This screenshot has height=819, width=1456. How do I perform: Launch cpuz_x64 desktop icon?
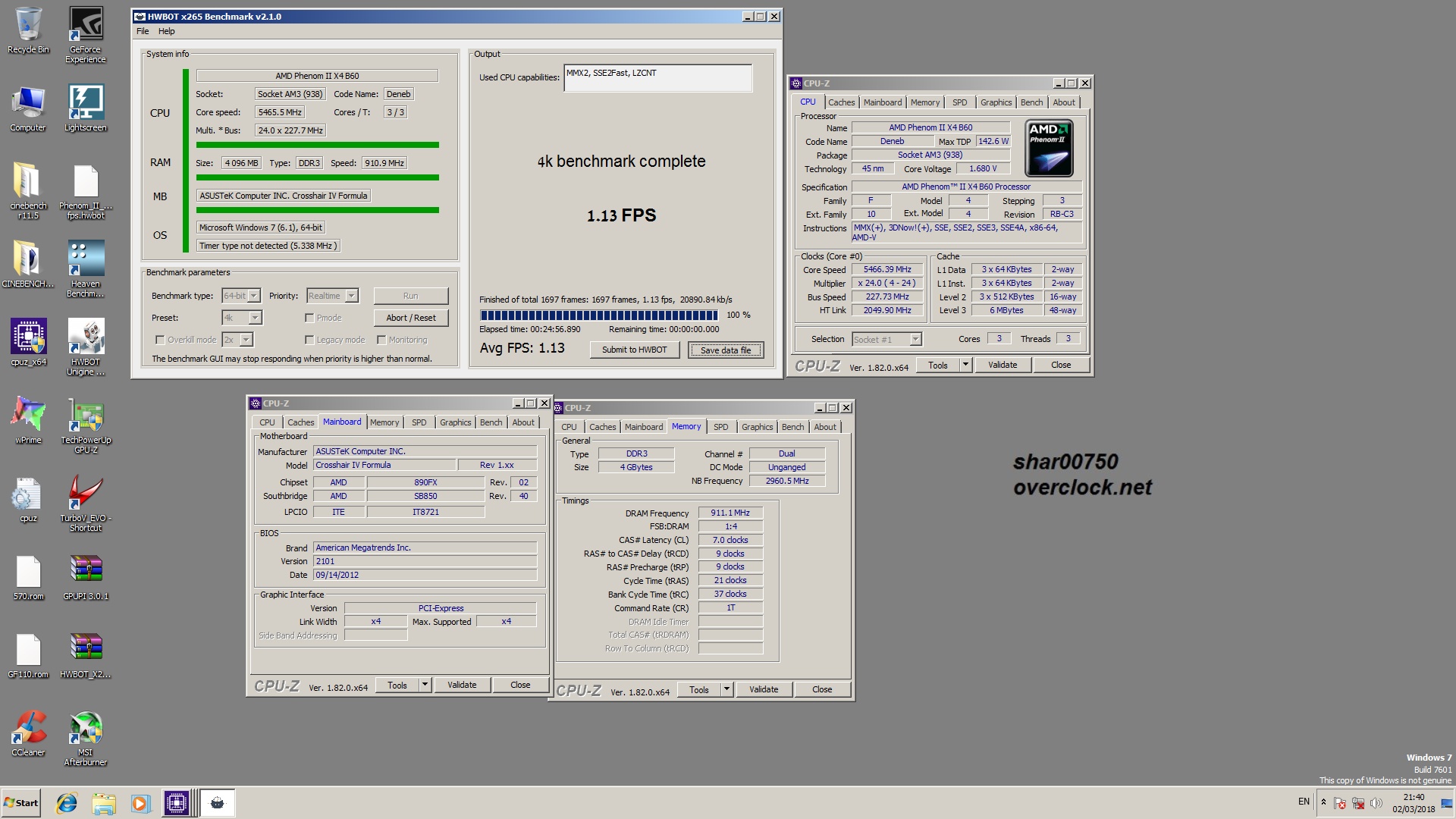coord(28,342)
